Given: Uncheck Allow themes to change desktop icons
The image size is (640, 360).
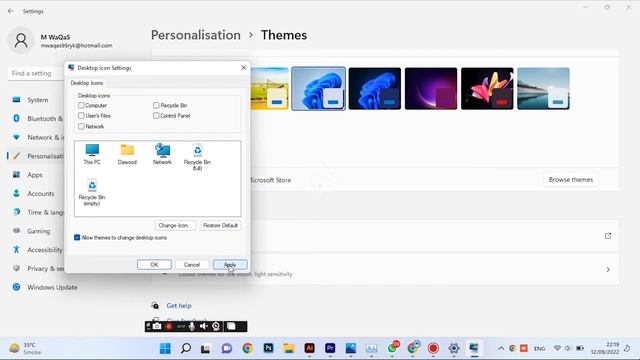Looking at the screenshot, I should [77, 238].
